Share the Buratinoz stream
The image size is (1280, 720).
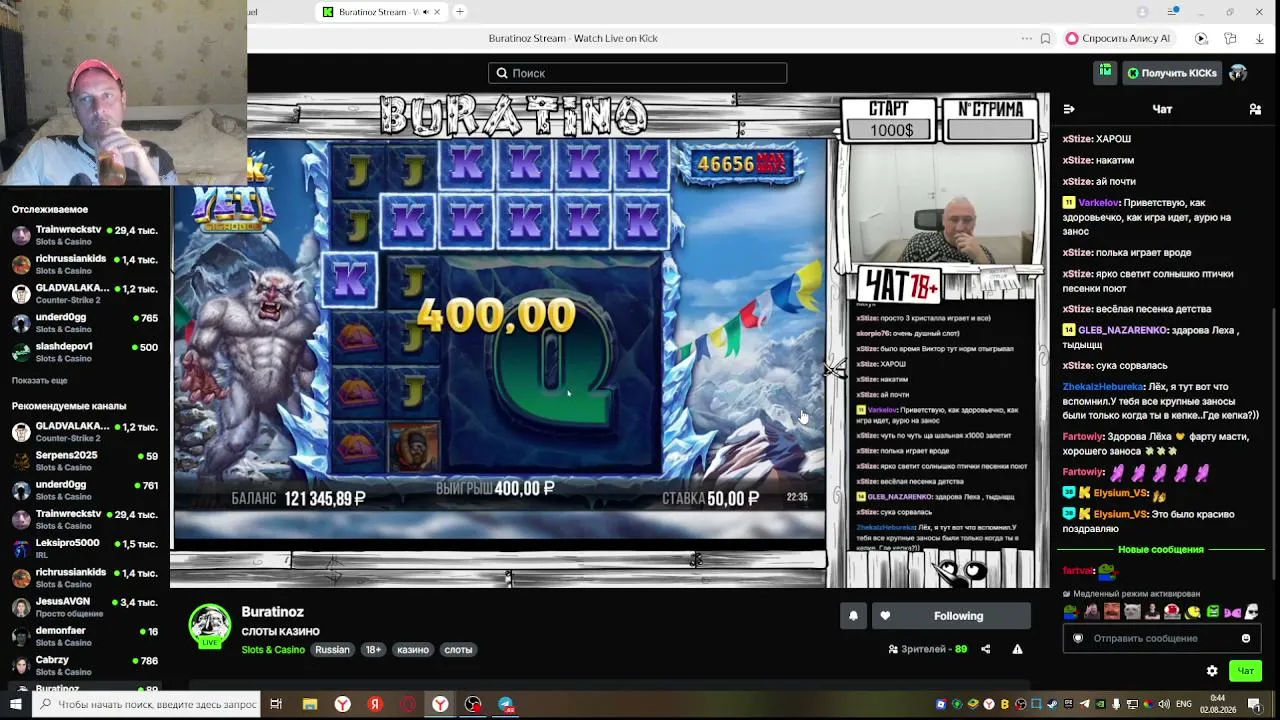tap(986, 649)
